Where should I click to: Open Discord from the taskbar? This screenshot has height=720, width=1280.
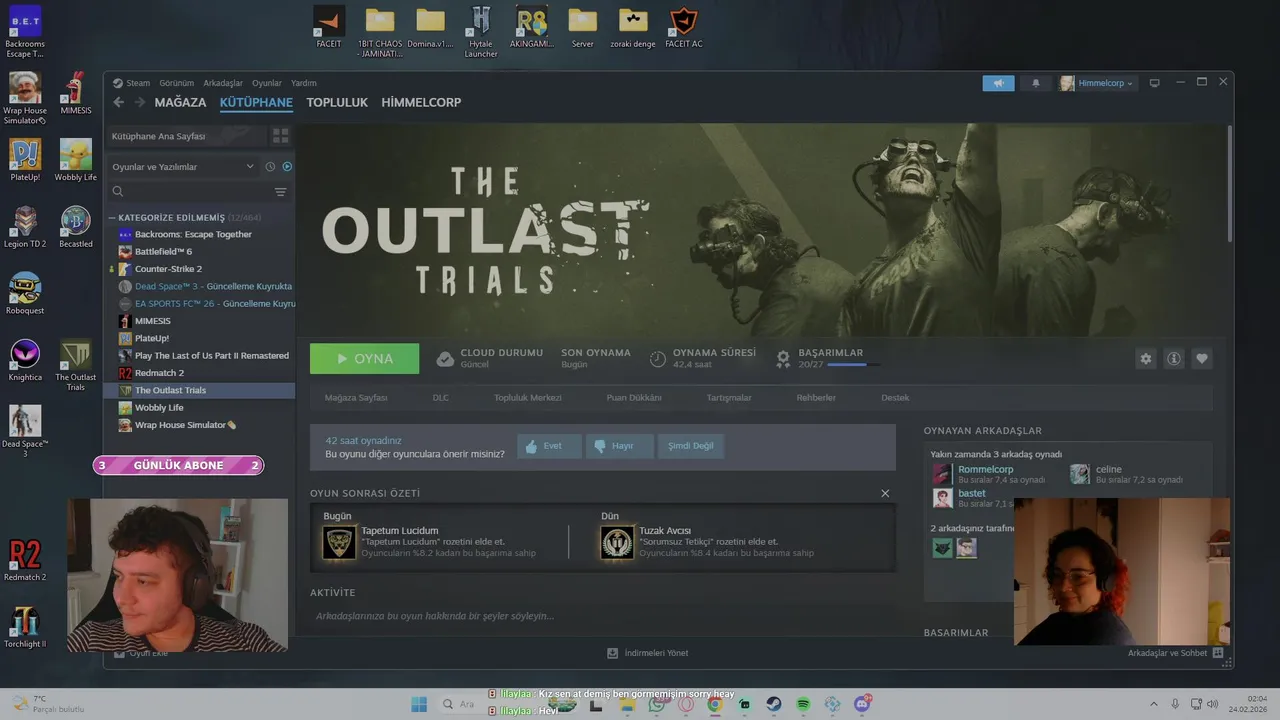point(862,704)
